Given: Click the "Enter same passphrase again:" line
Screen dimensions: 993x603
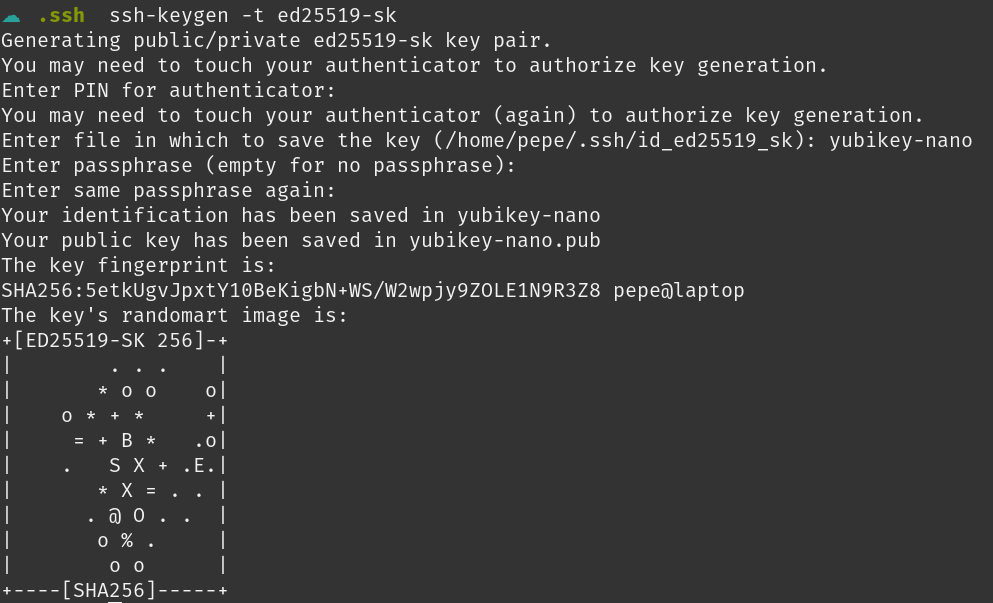Looking at the screenshot, I should 168,190.
